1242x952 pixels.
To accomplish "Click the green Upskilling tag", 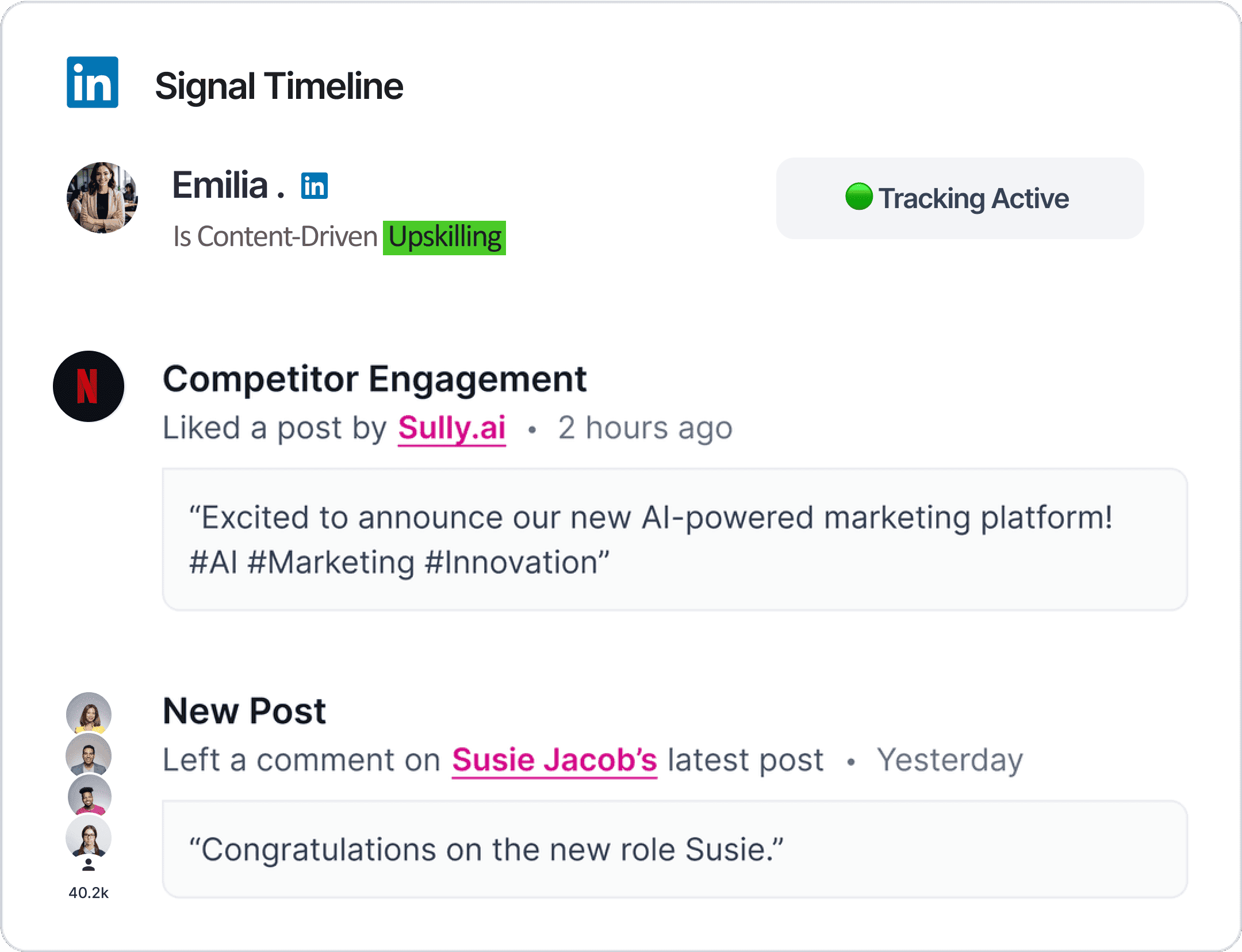I will pyautogui.click(x=444, y=237).
